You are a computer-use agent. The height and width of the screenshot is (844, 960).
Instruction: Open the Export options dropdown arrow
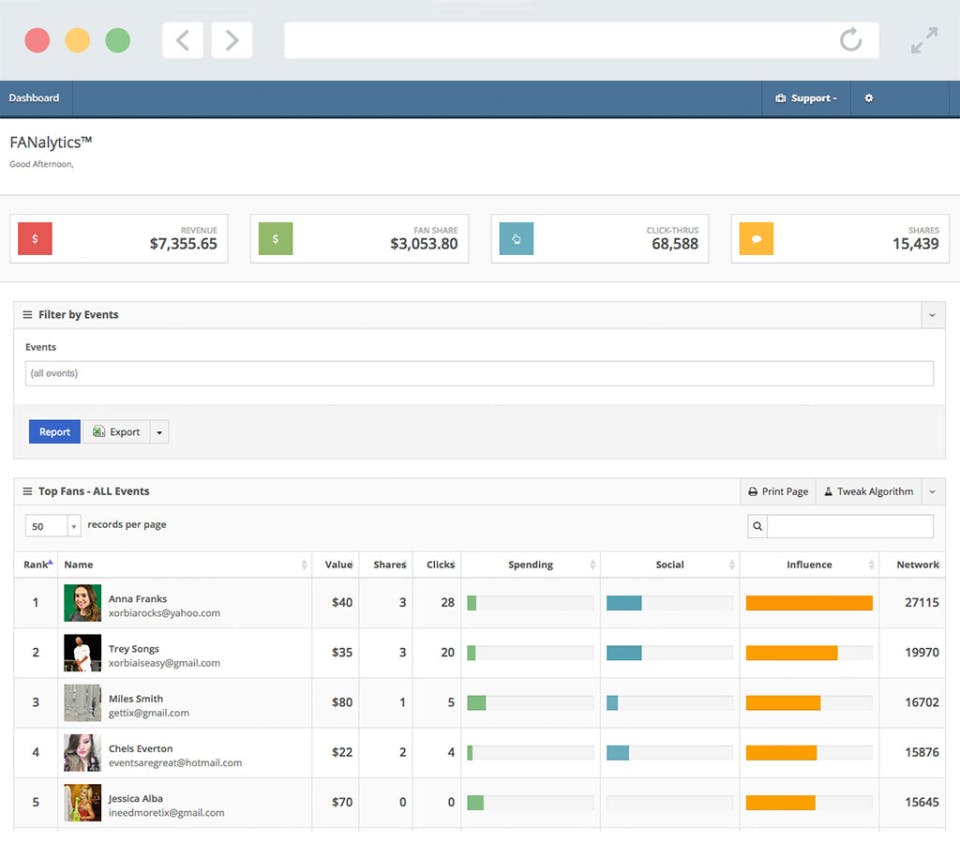159,432
